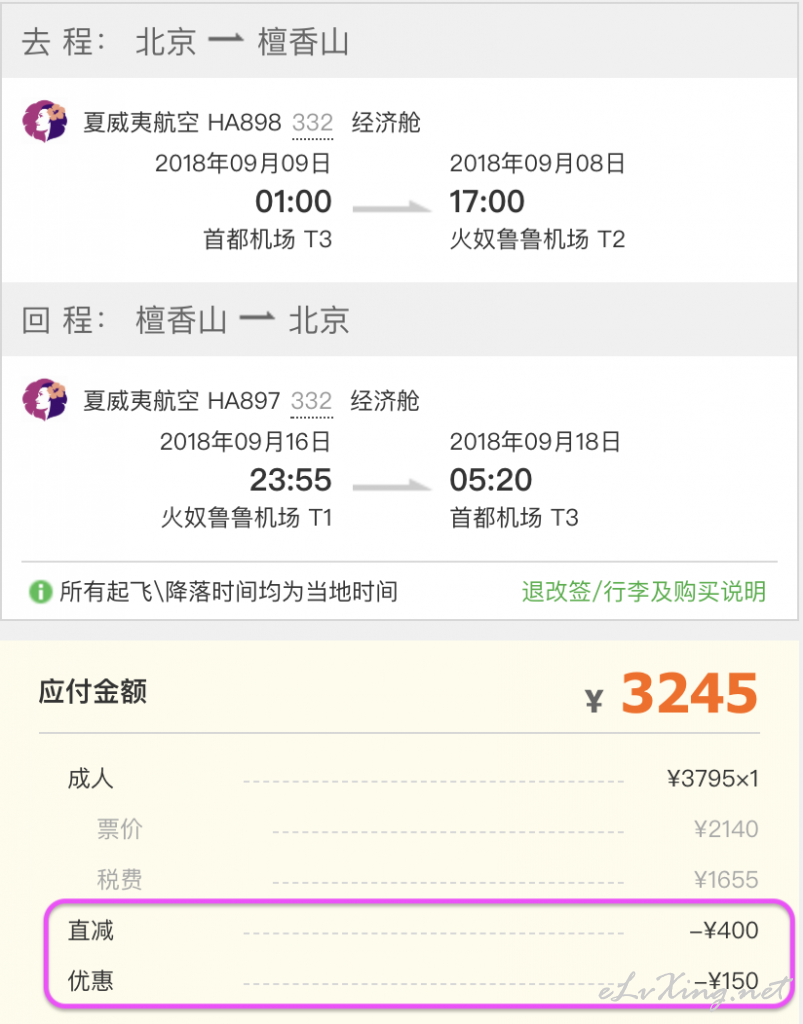Click the green info icon about local times
The height and width of the screenshot is (1024, 803).
[x=40, y=592]
